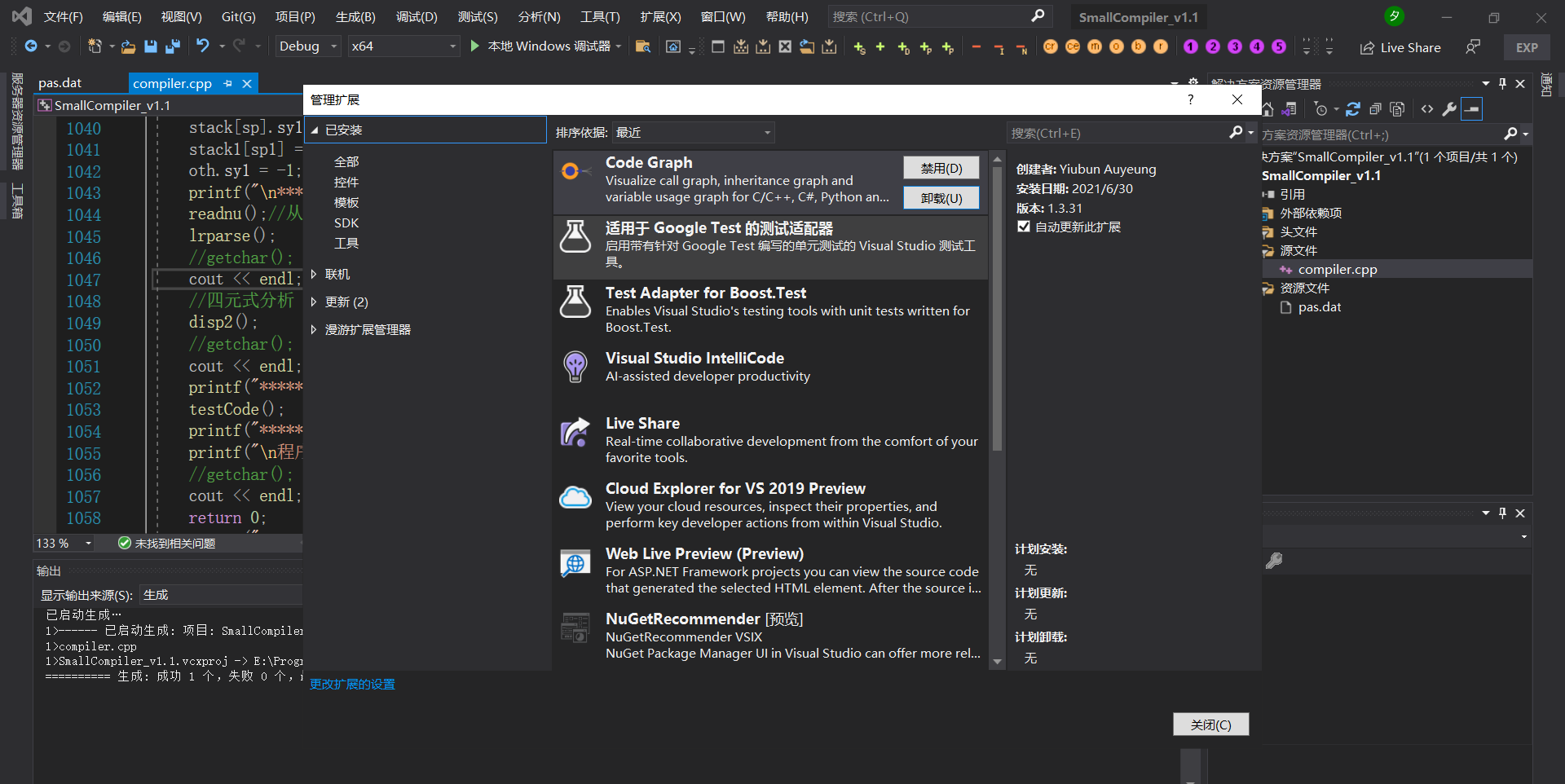Click the New Project toolbar icon
This screenshot has height=784, width=1565.
pyautogui.click(x=95, y=46)
